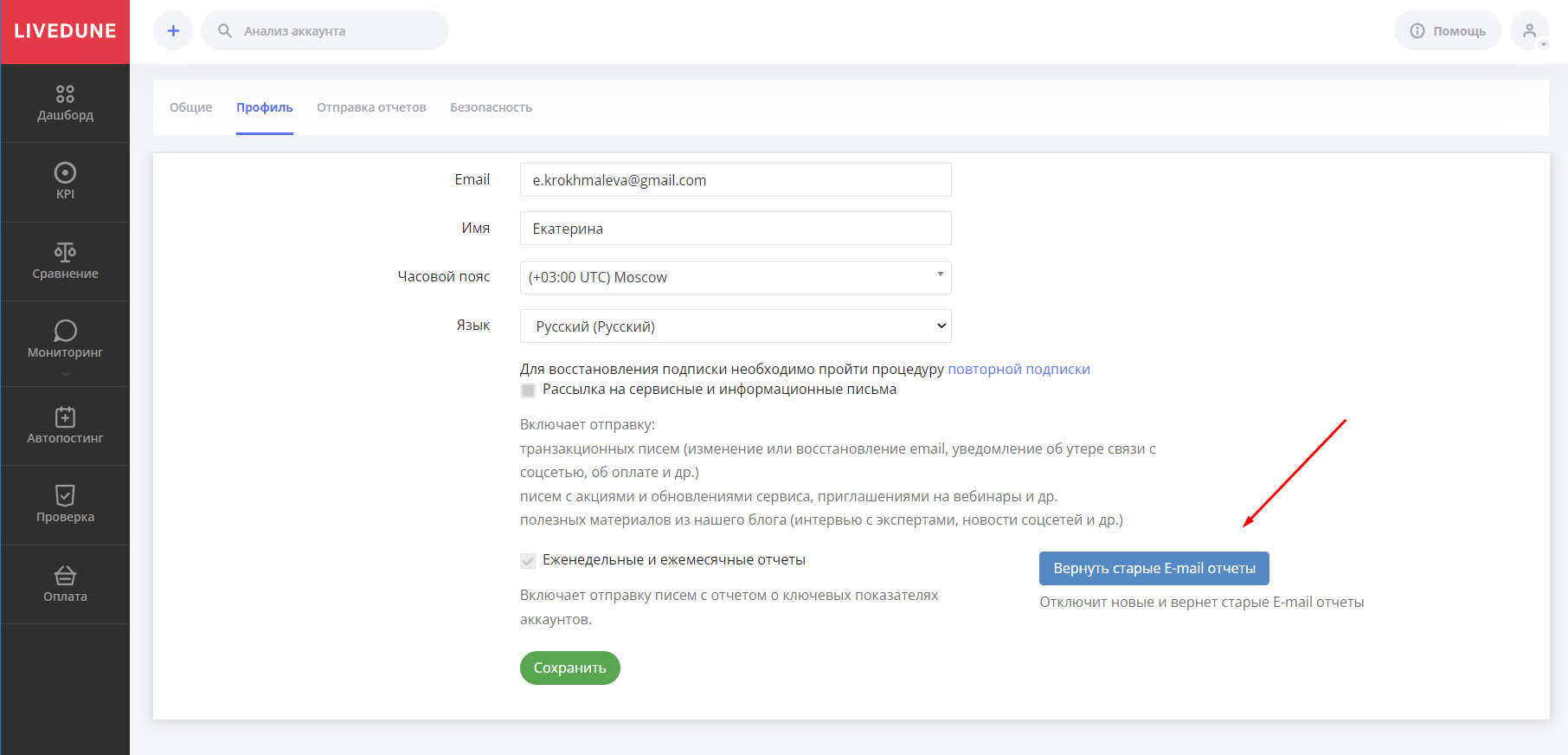Click the Email input field

point(736,180)
